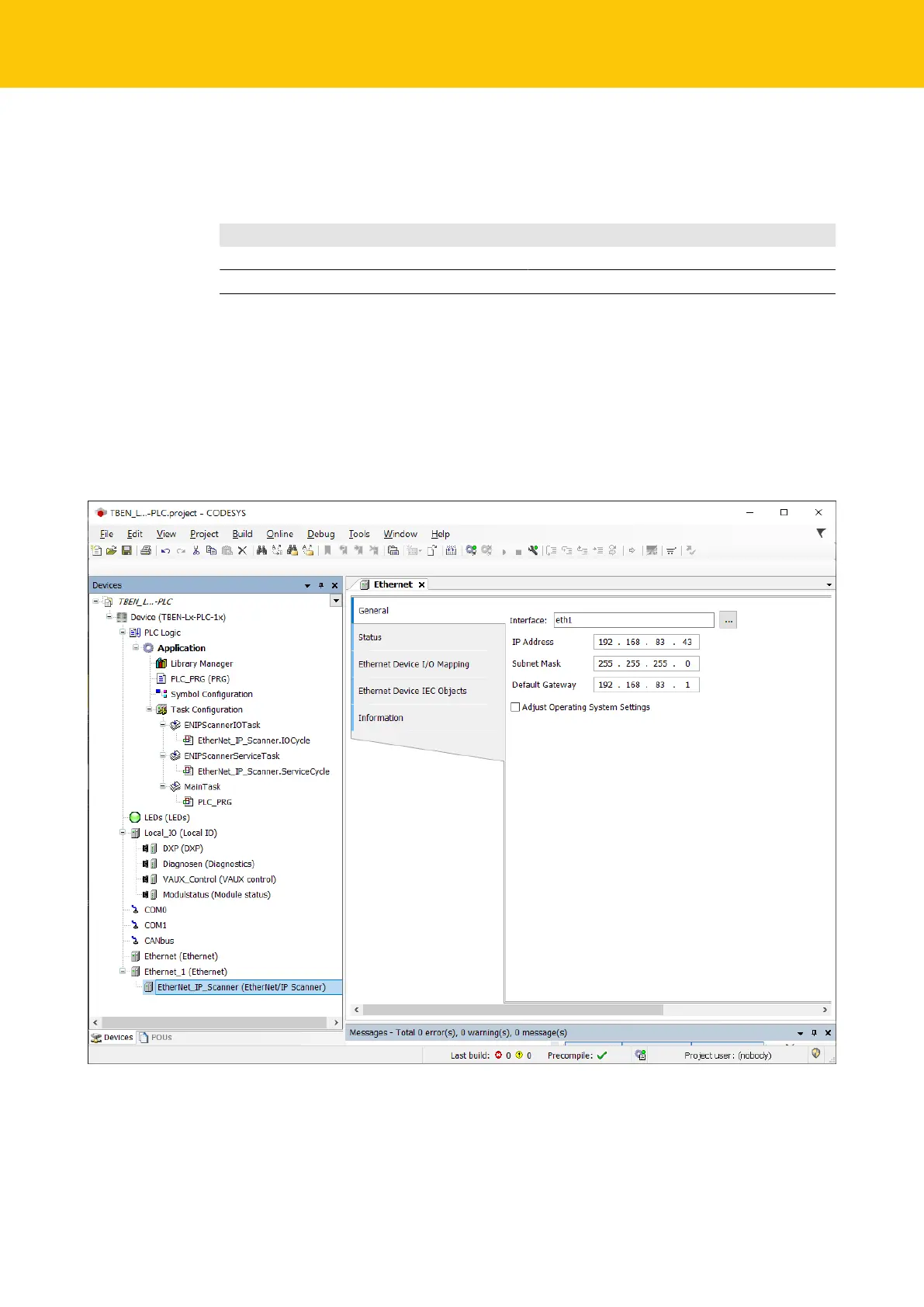Open the Devices panel dropdown arrow
The width and height of the screenshot is (924, 1307).
click(307, 585)
